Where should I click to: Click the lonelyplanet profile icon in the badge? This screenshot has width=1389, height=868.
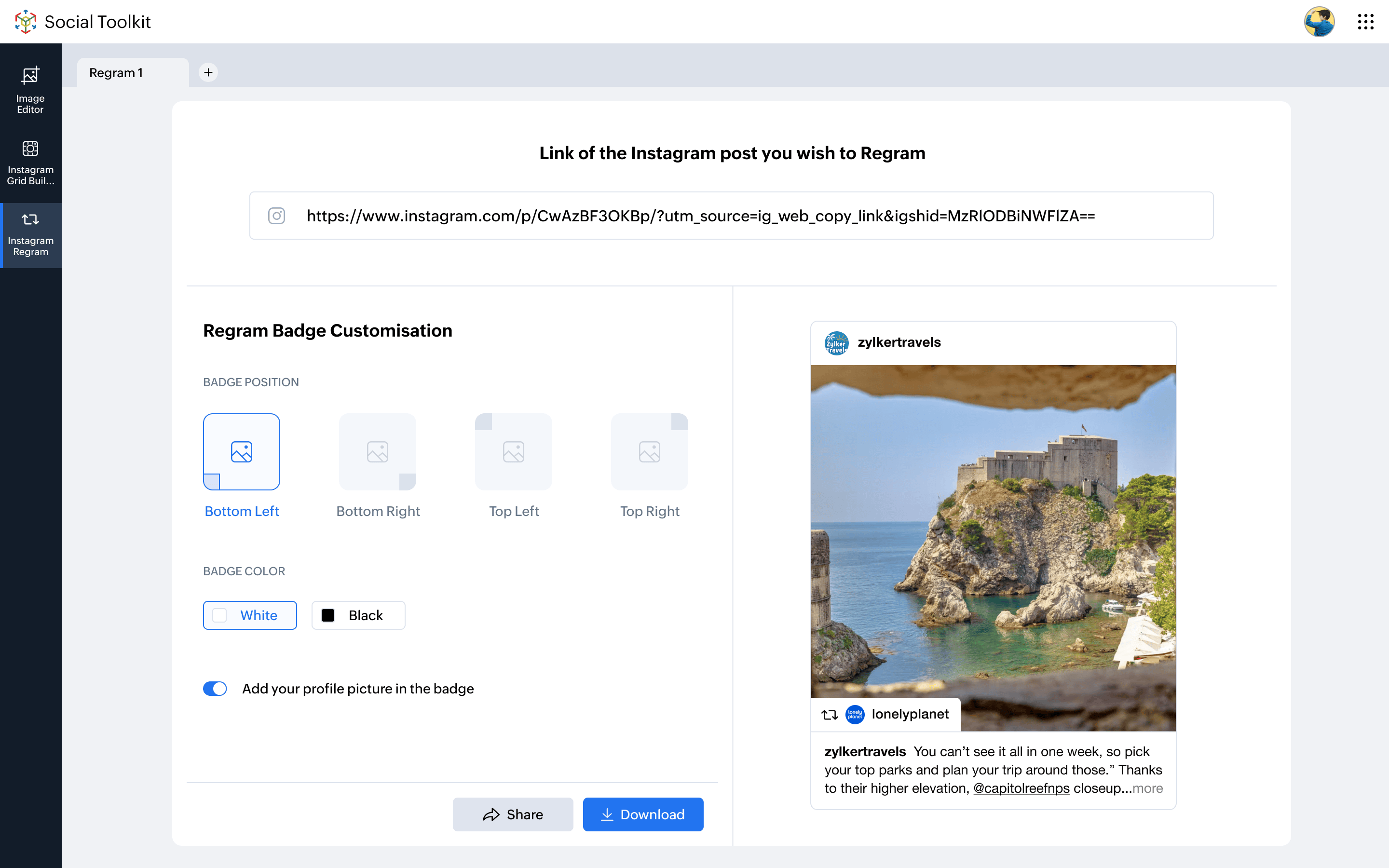point(855,715)
